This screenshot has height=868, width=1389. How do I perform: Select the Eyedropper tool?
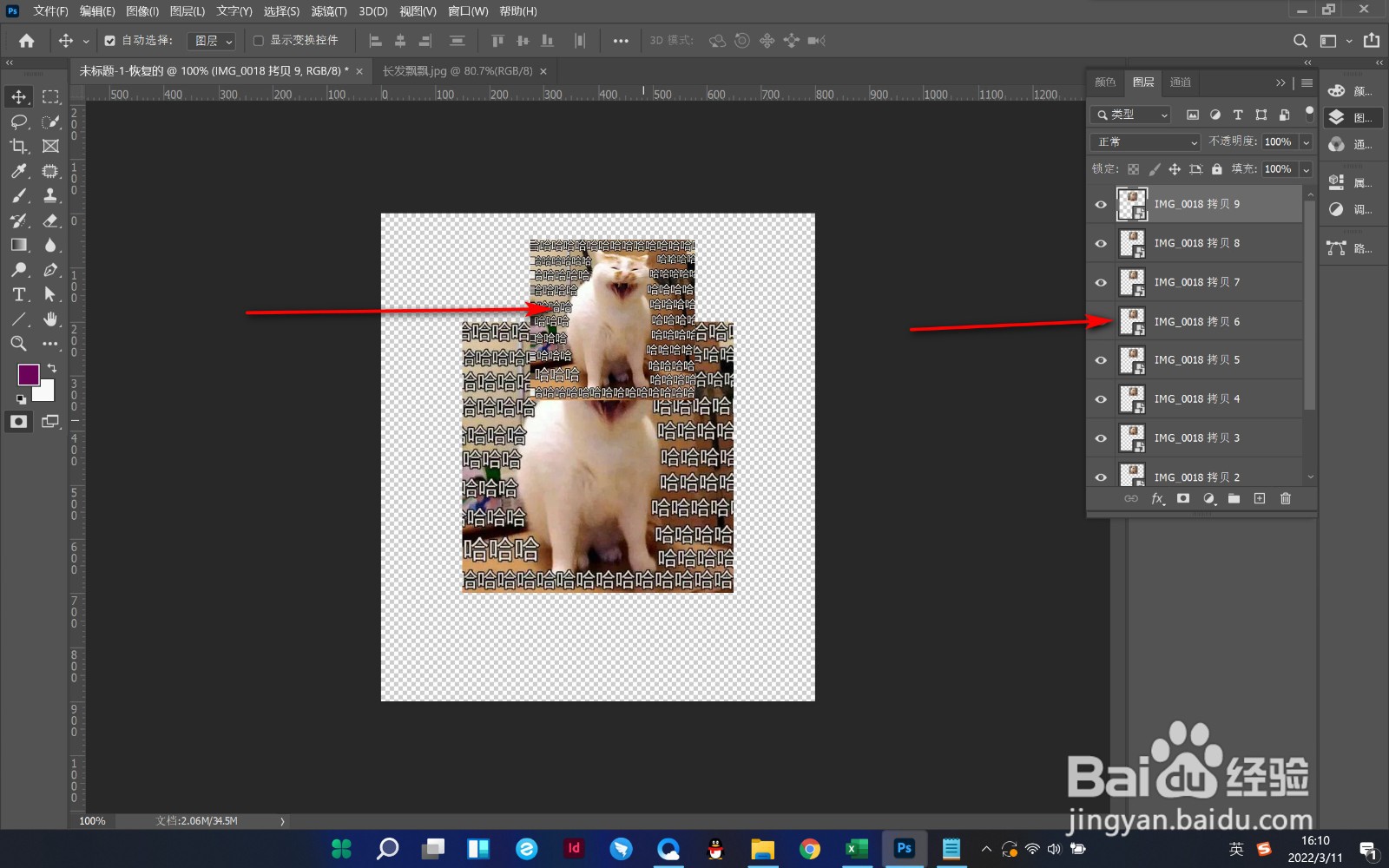[19, 171]
